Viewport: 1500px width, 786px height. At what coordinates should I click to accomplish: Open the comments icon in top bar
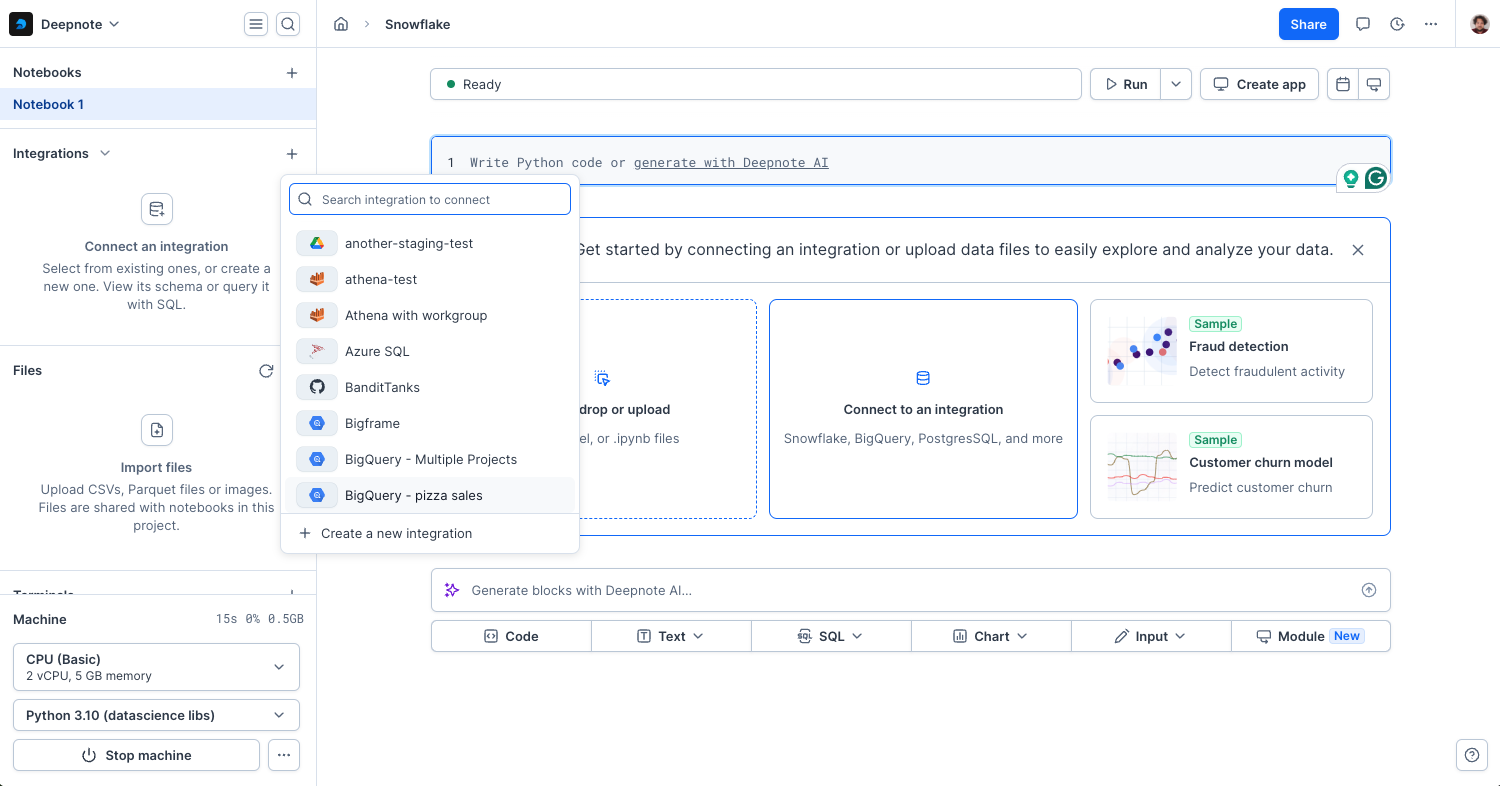click(1363, 24)
